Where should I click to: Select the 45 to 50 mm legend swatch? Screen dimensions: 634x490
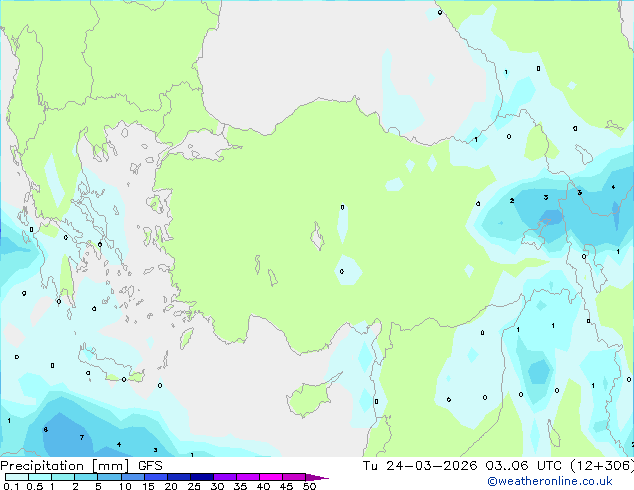(x=294, y=477)
